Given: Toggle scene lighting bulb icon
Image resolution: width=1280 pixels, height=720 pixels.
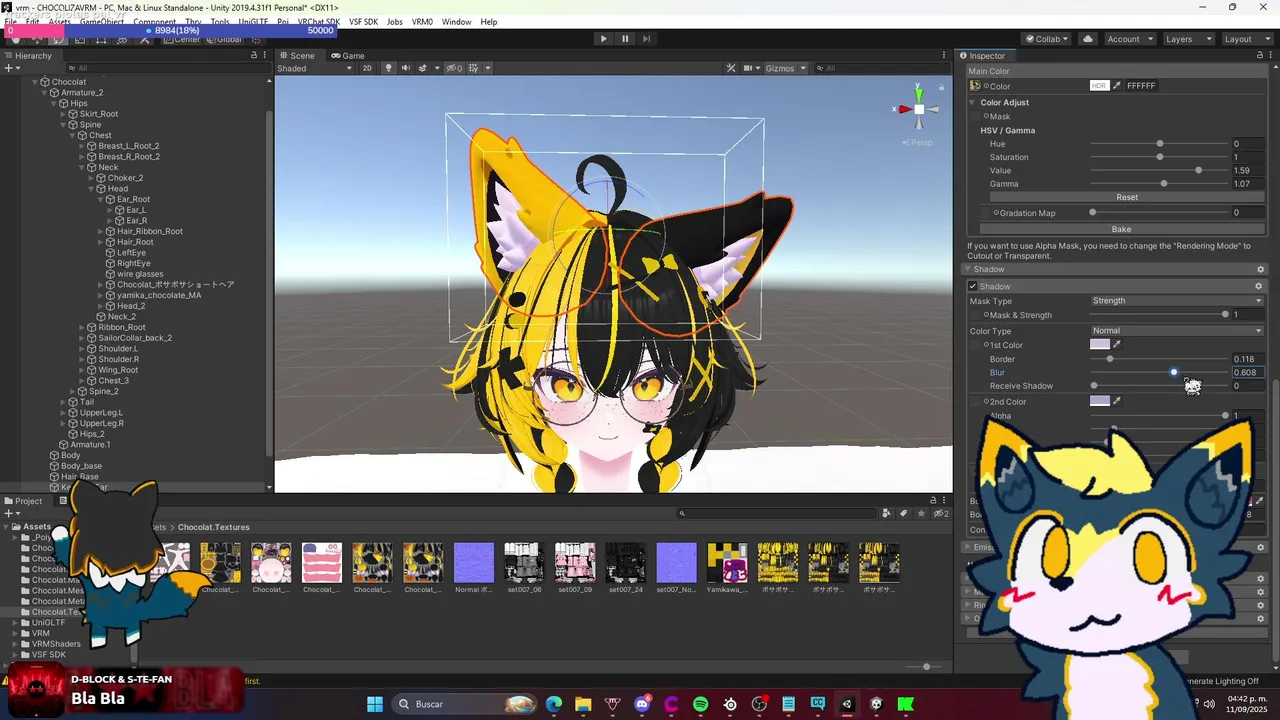Looking at the screenshot, I should point(389,68).
